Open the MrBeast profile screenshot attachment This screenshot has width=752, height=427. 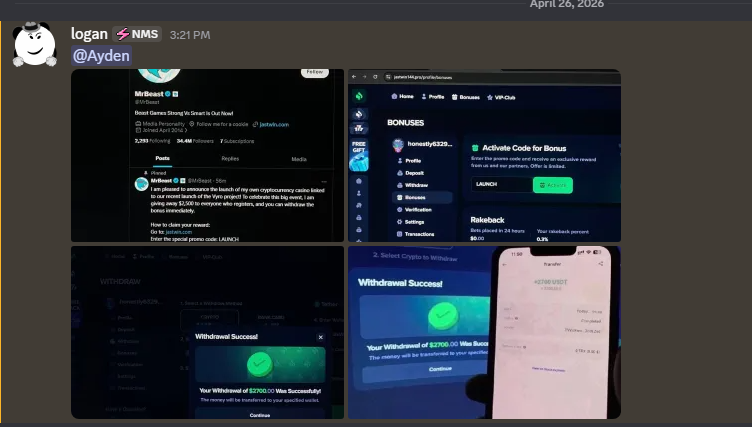point(208,155)
